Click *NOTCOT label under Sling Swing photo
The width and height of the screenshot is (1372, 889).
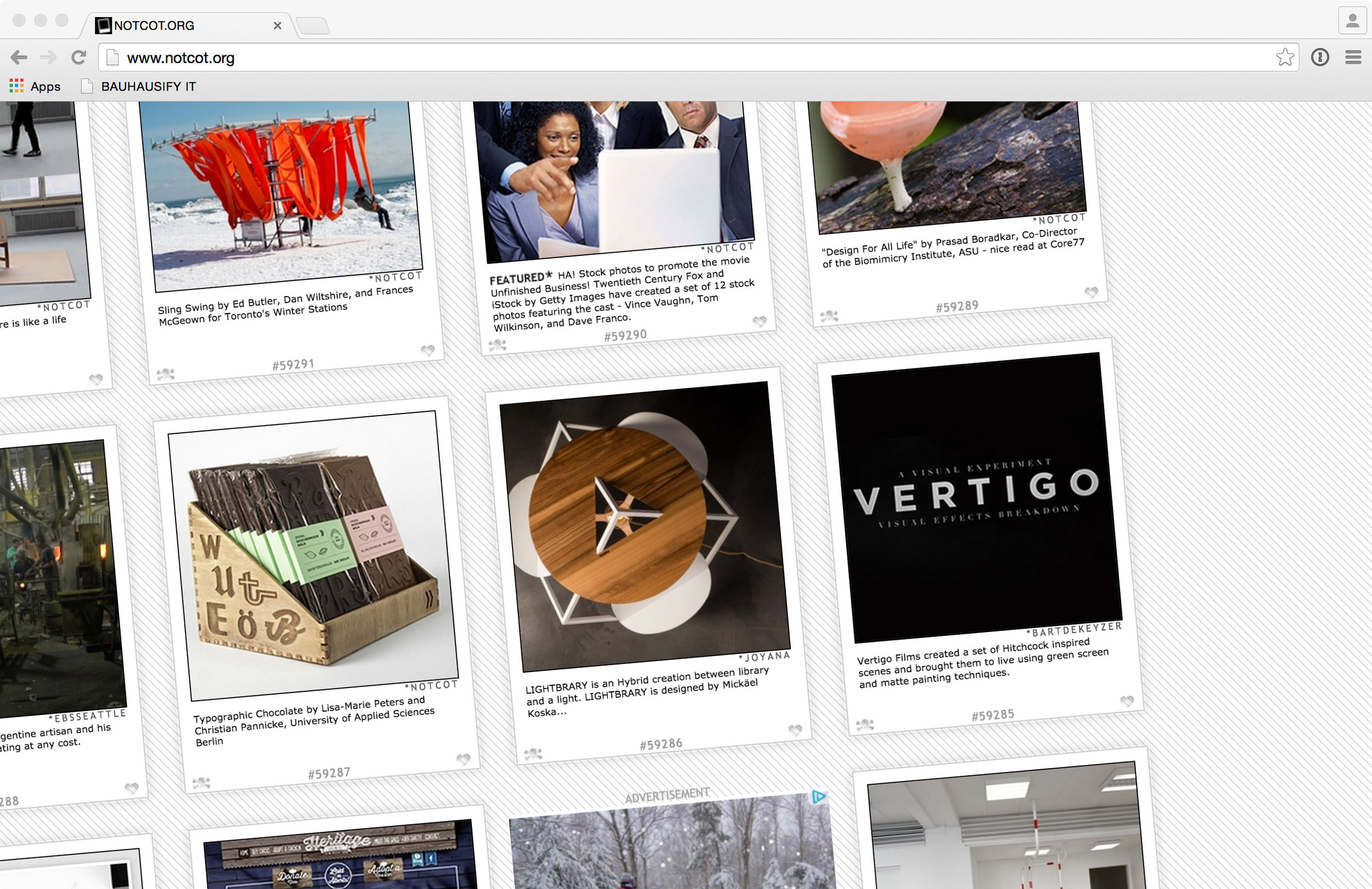[x=396, y=277]
